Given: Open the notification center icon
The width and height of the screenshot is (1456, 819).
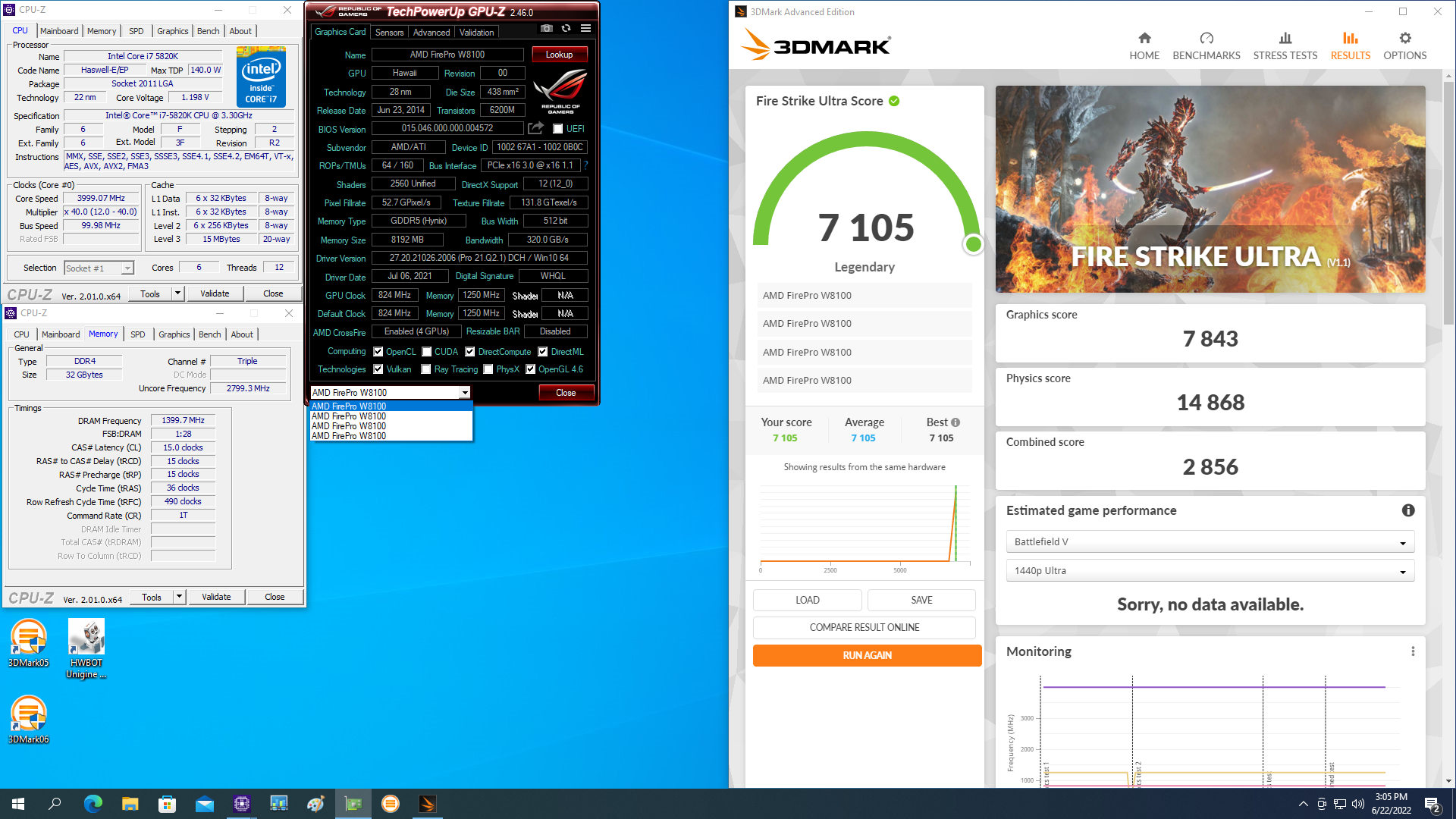Looking at the screenshot, I should pyautogui.click(x=1432, y=804).
